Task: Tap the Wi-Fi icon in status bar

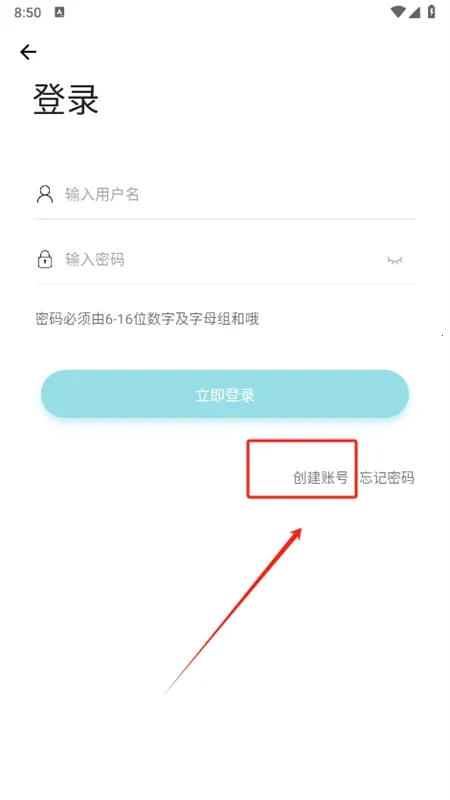Action: coord(398,12)
